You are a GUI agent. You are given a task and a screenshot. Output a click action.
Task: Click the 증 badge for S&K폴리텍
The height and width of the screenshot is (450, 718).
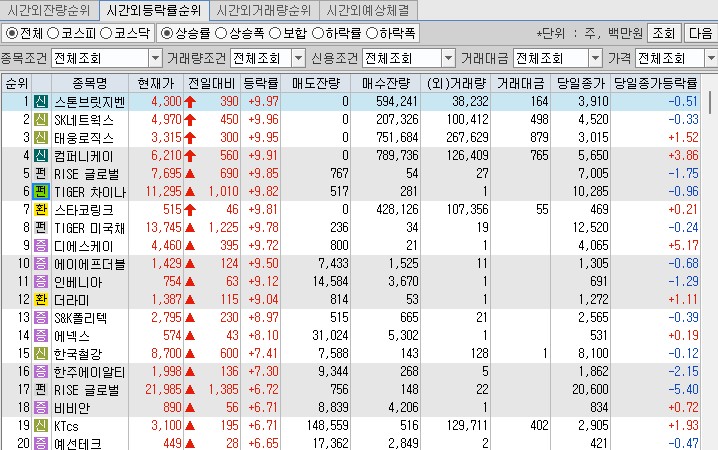(x=41, y=318)
